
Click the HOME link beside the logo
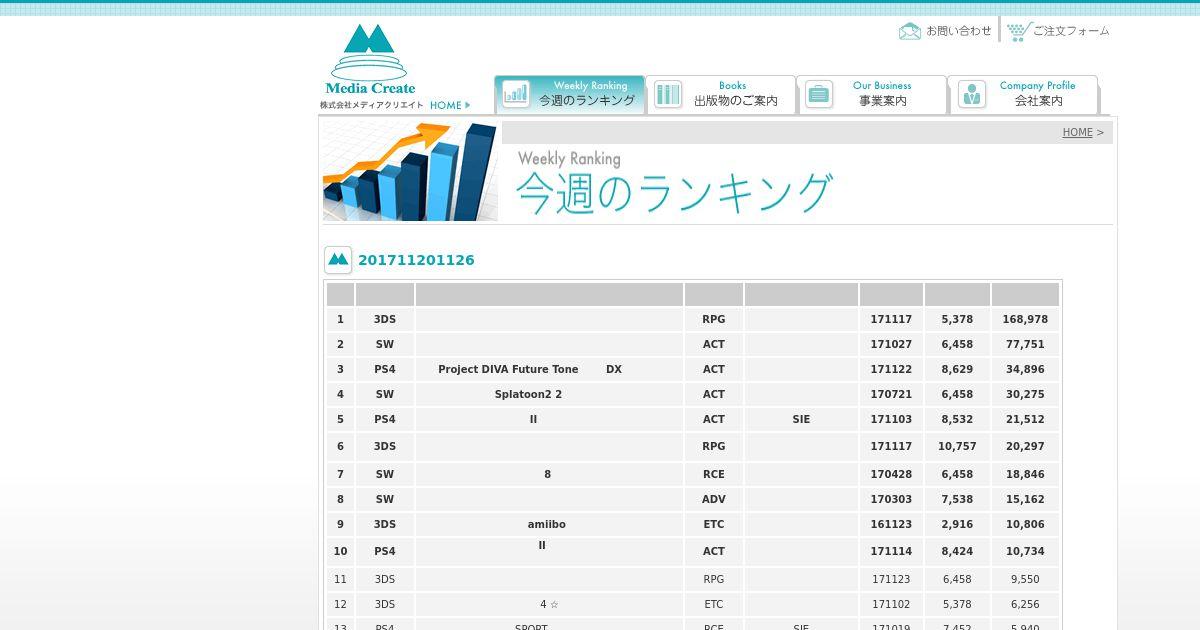coord(450,105)
